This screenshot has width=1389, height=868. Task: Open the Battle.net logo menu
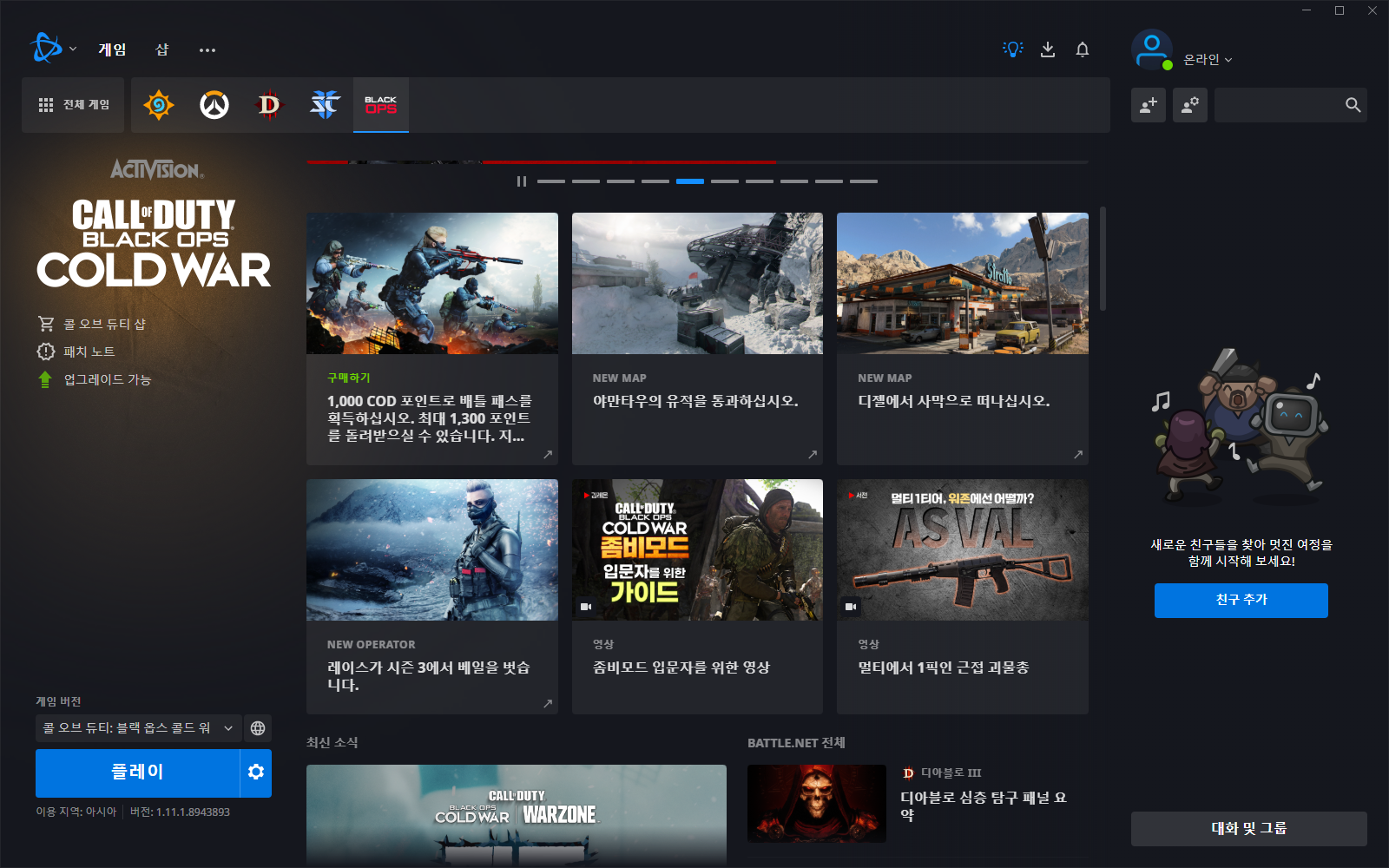pyautogui.click(x=46, y=49)
